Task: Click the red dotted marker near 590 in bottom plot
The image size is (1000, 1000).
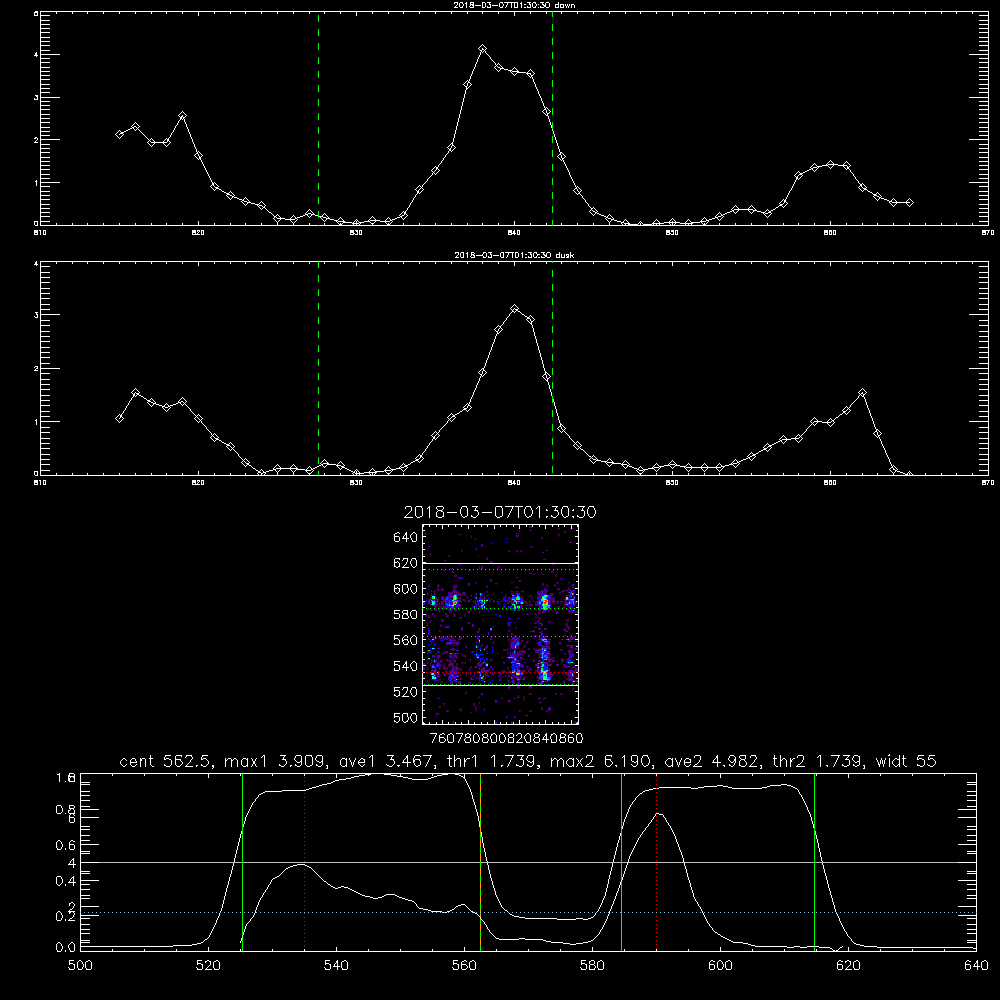Action: 657,861
